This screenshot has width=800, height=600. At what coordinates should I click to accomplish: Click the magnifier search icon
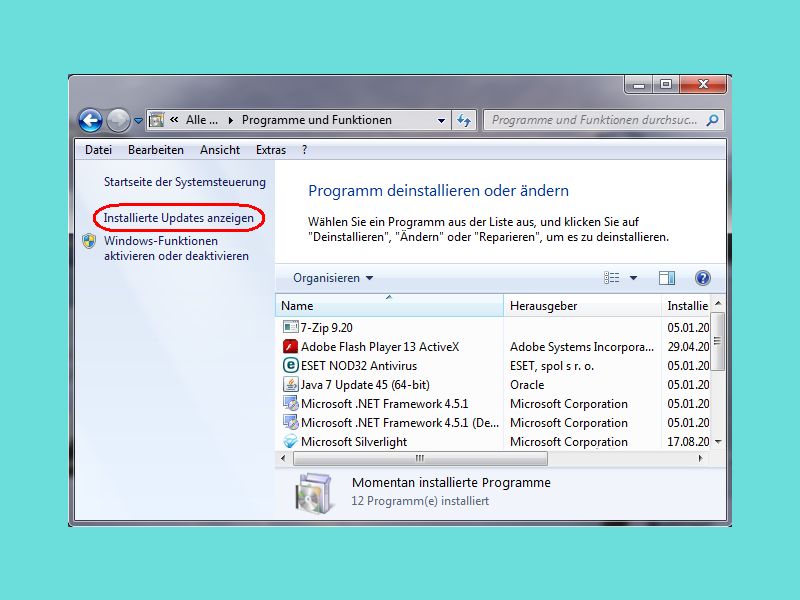712,120
